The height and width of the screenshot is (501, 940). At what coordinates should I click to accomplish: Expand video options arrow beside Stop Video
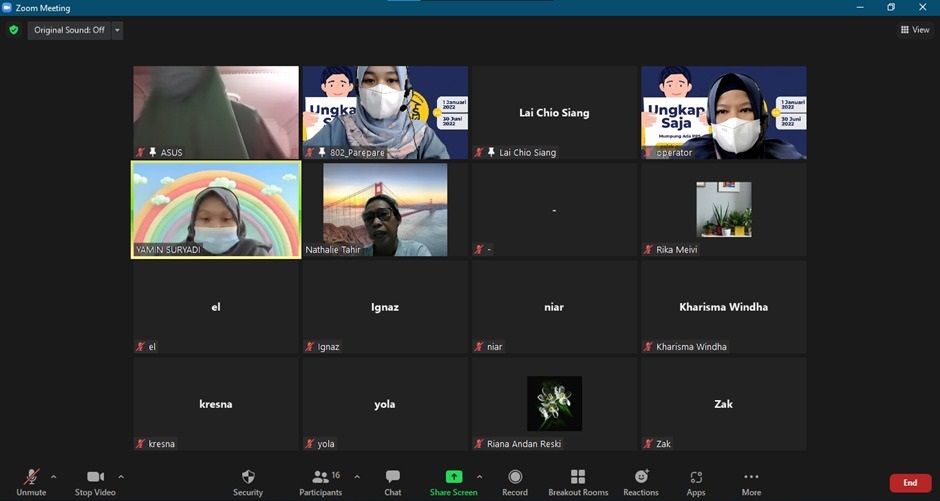[121, 476]
